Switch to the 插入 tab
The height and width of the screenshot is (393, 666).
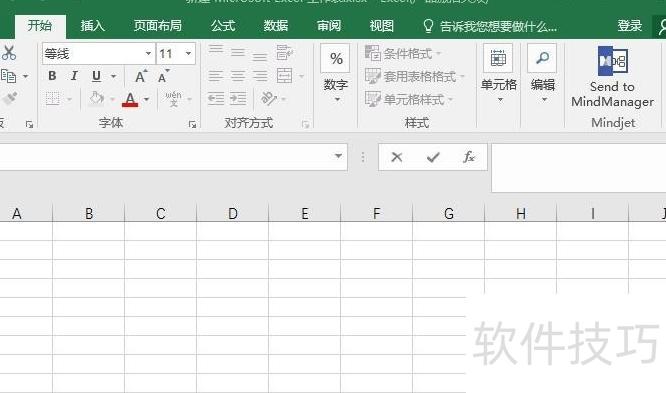[93, 26]
